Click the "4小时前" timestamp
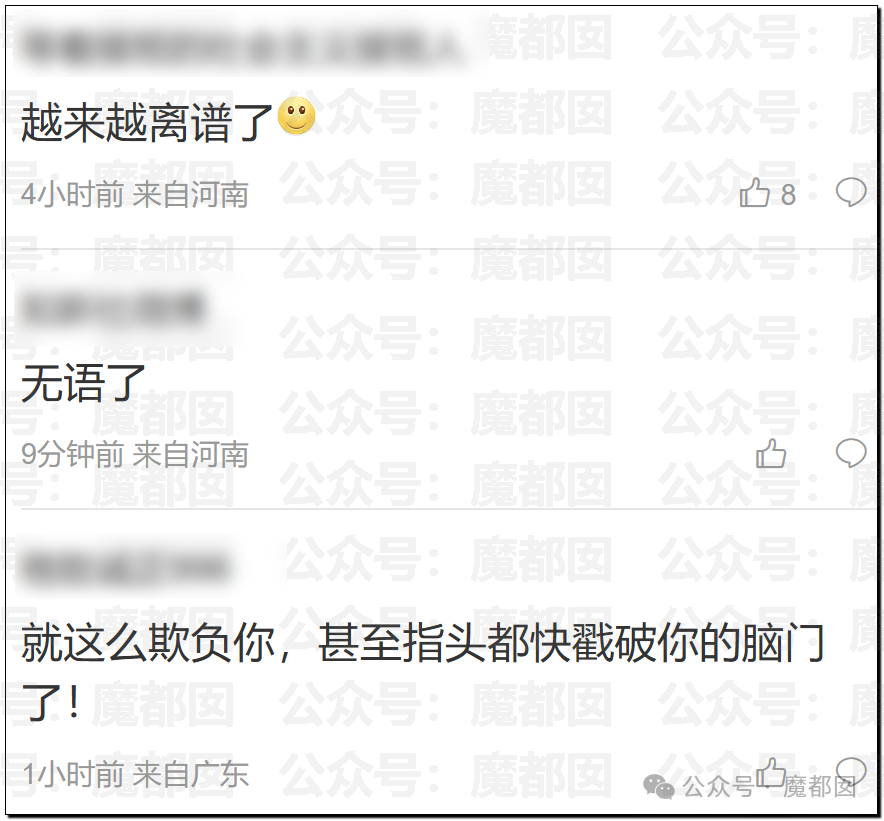Viewport: 884px width, 821px height. click(72, 195)
